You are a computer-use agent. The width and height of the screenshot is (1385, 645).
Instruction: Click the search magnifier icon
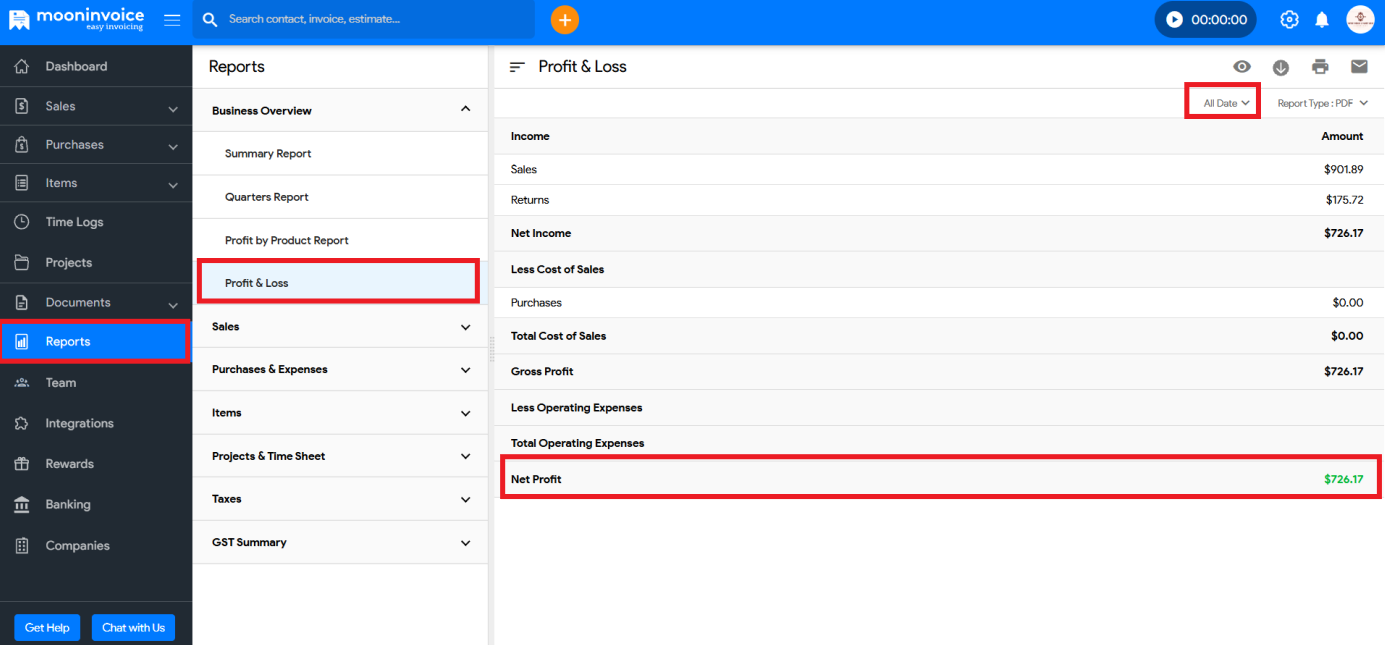click(x=210, y=19)
